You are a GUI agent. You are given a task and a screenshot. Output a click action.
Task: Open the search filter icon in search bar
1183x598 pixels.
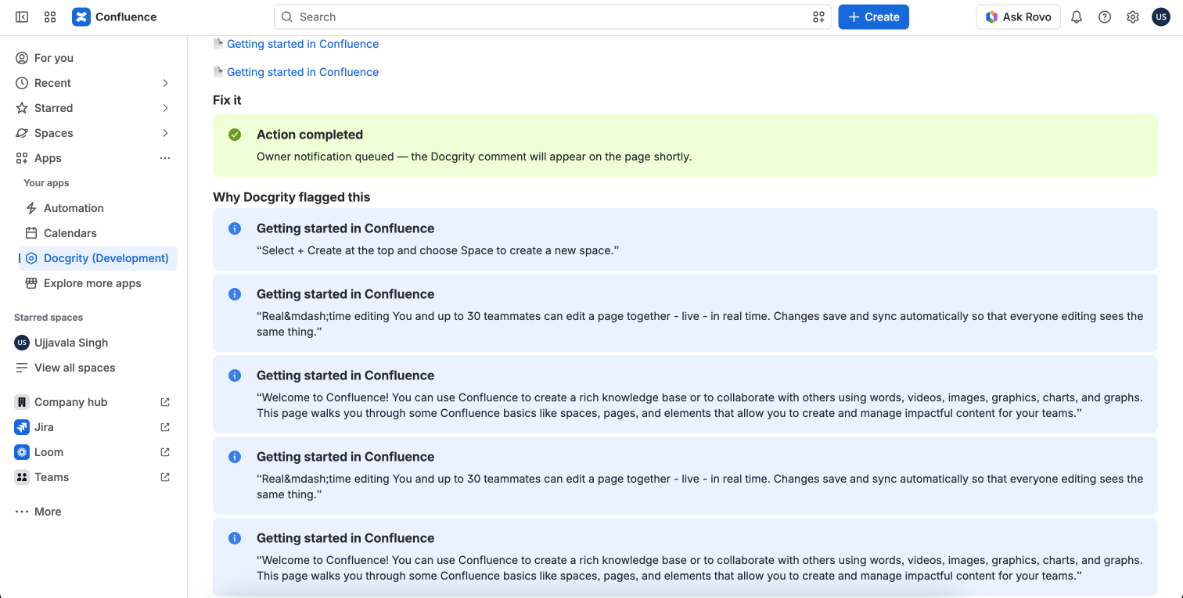[819, 17]
